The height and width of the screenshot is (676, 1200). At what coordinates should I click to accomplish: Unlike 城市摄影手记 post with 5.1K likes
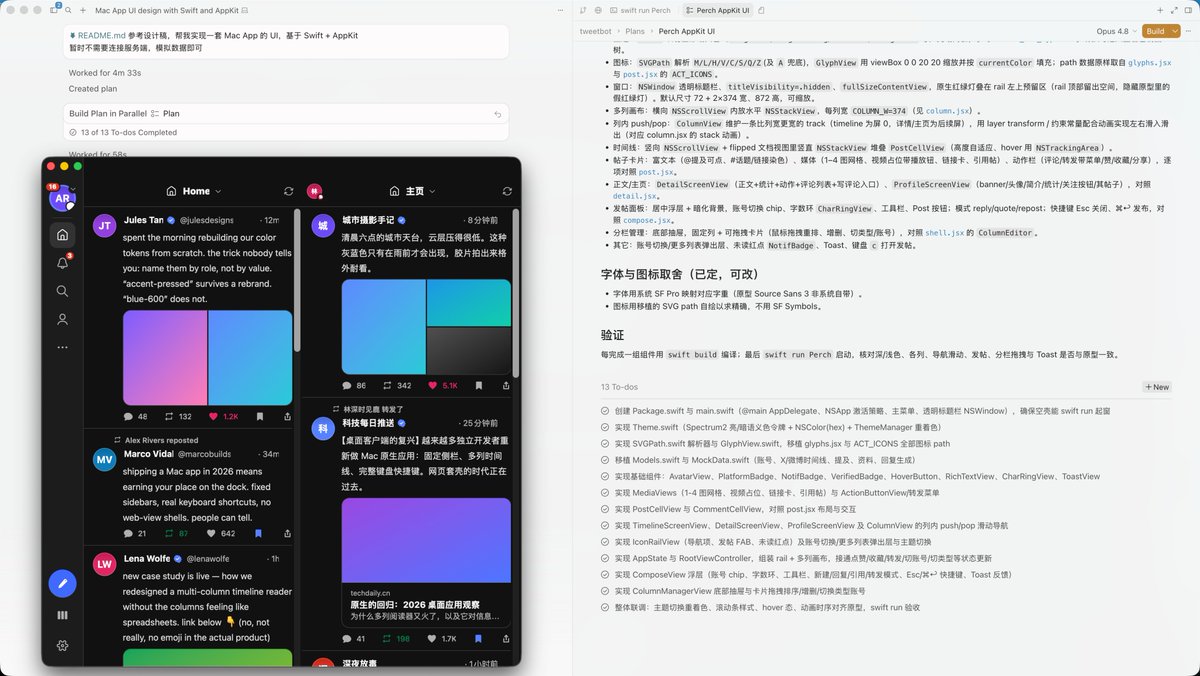point(433,385)
